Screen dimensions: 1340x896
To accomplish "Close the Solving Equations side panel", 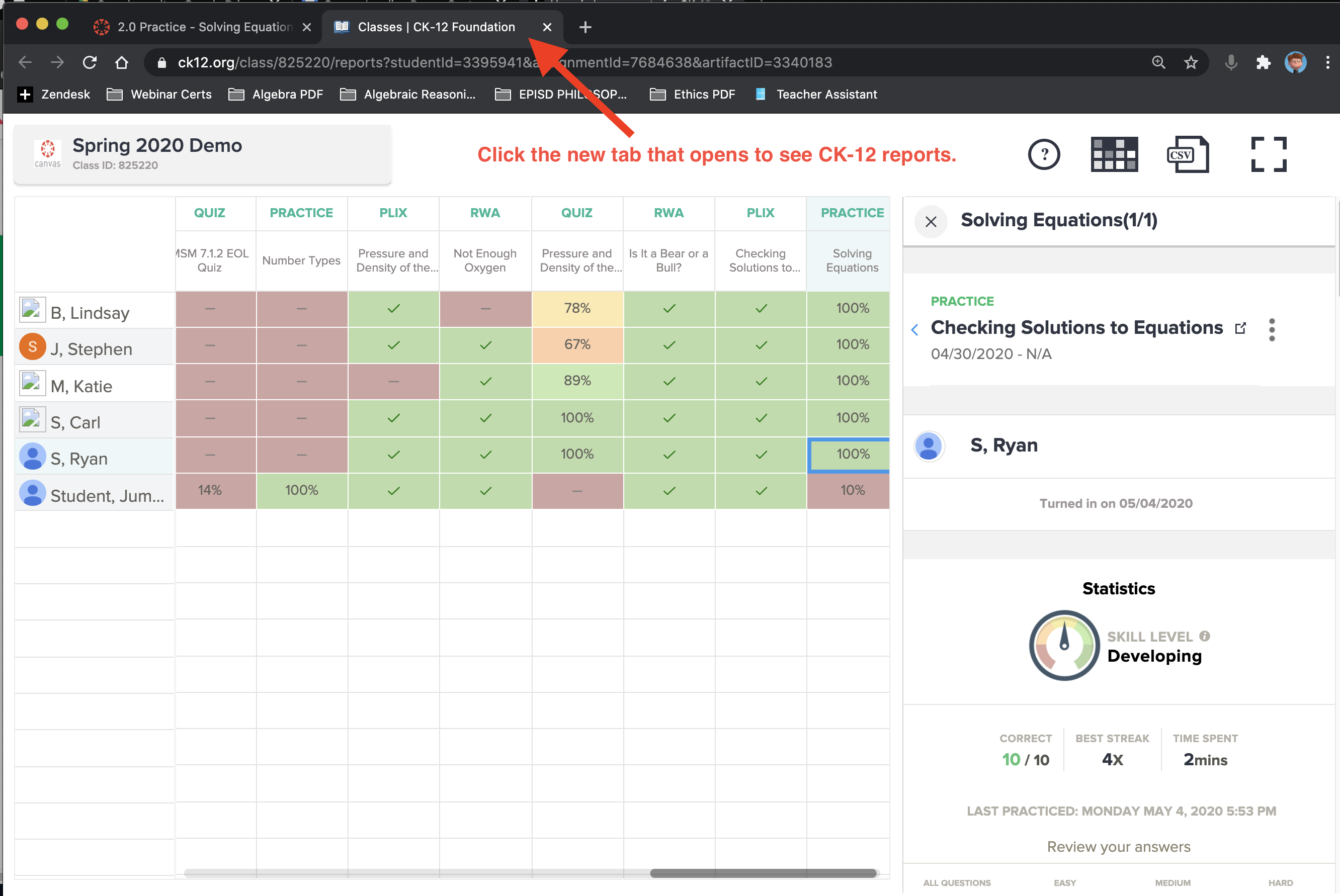I will [x=930, y=221].
